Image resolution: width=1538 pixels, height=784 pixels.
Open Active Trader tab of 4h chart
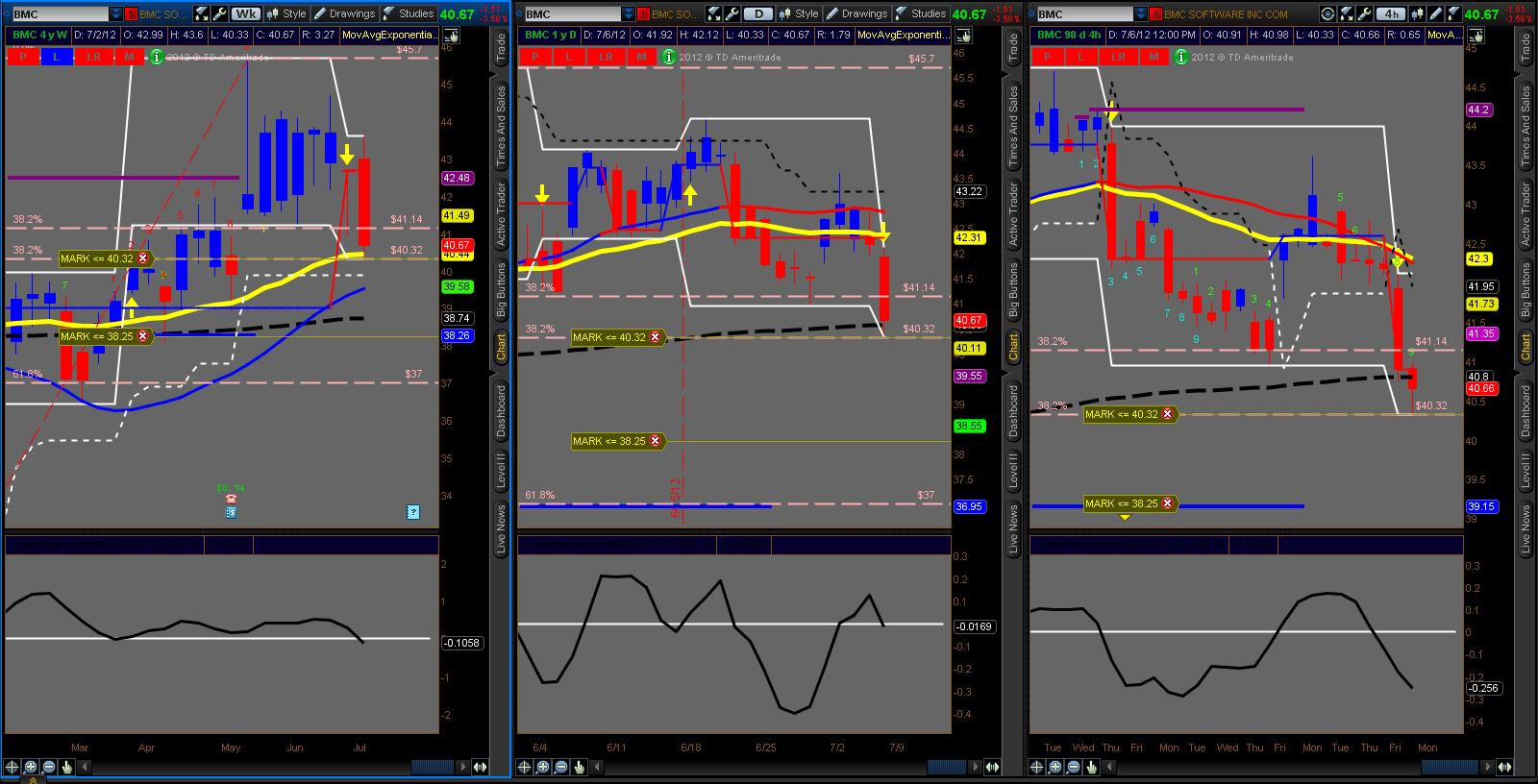[1526, 213]
